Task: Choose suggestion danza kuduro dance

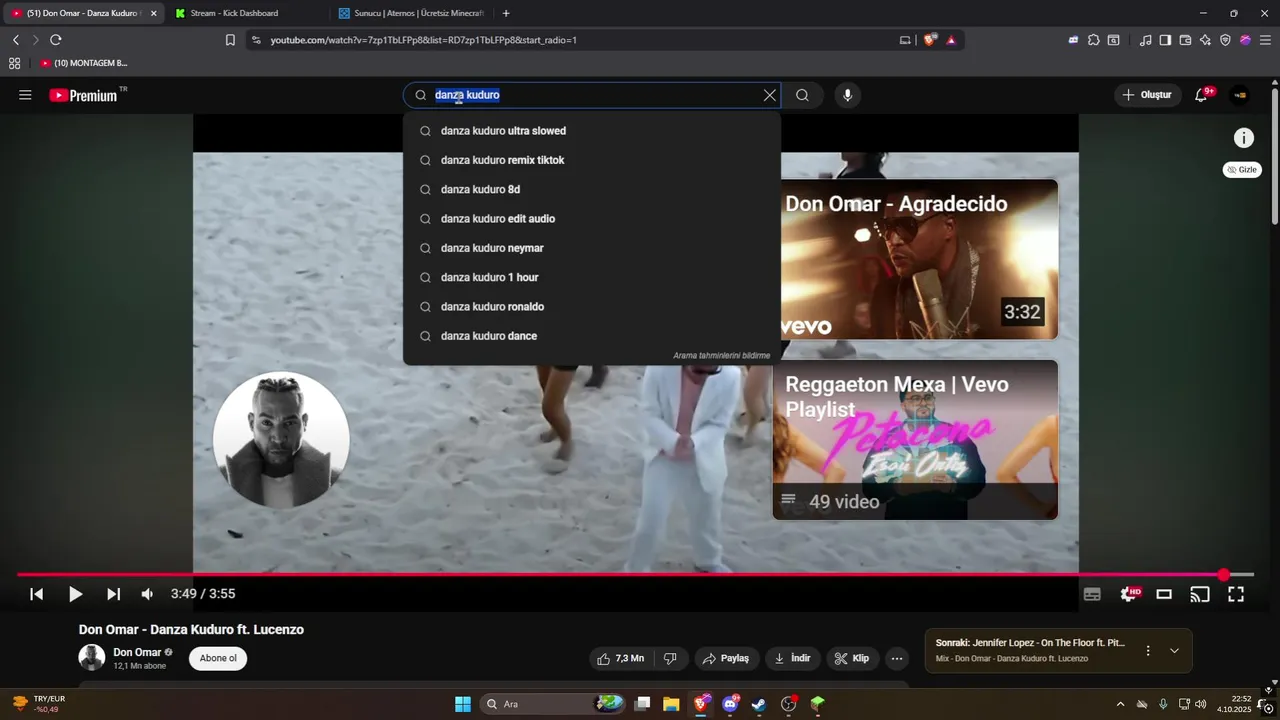Action: click(x=592, y=336)
